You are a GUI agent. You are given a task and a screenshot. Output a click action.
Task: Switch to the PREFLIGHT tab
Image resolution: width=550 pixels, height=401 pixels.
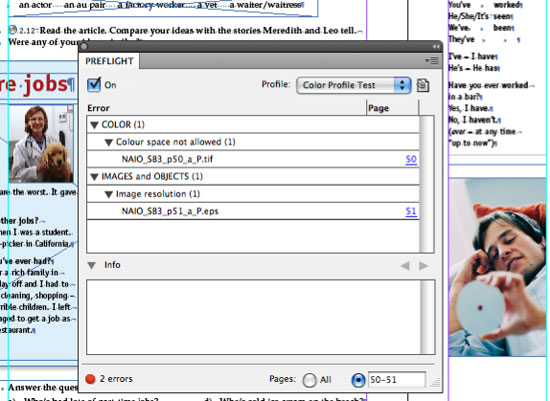click(109, 61)
